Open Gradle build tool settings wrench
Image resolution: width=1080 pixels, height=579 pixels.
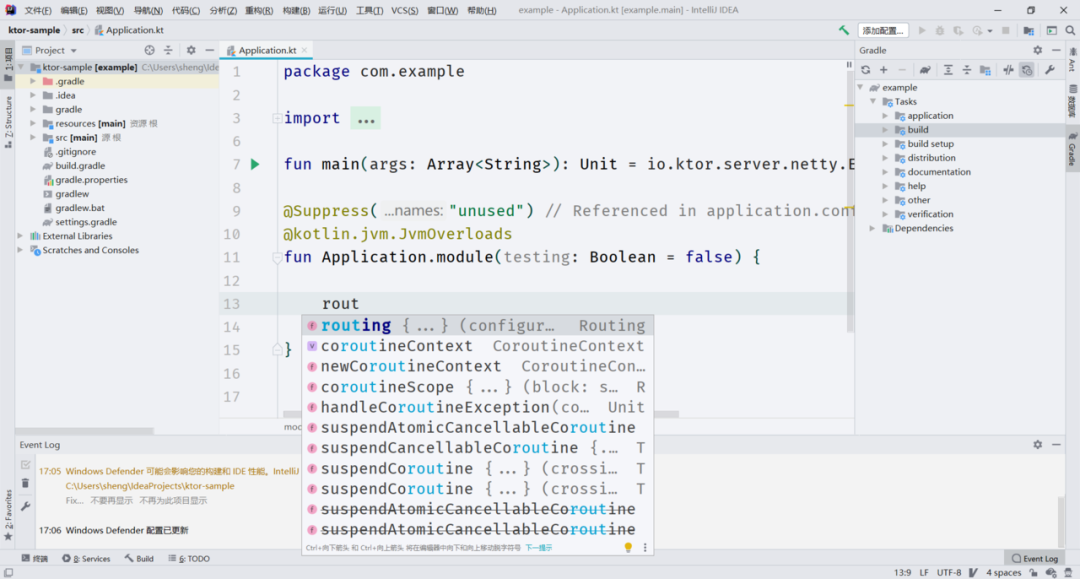[x=1049, y=70]
